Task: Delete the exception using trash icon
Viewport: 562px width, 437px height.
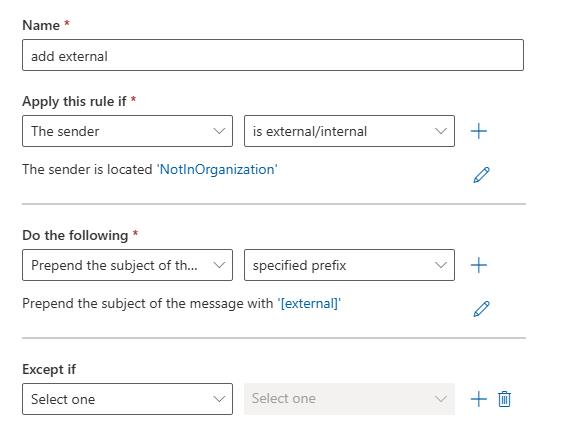Action: [504, 399]
